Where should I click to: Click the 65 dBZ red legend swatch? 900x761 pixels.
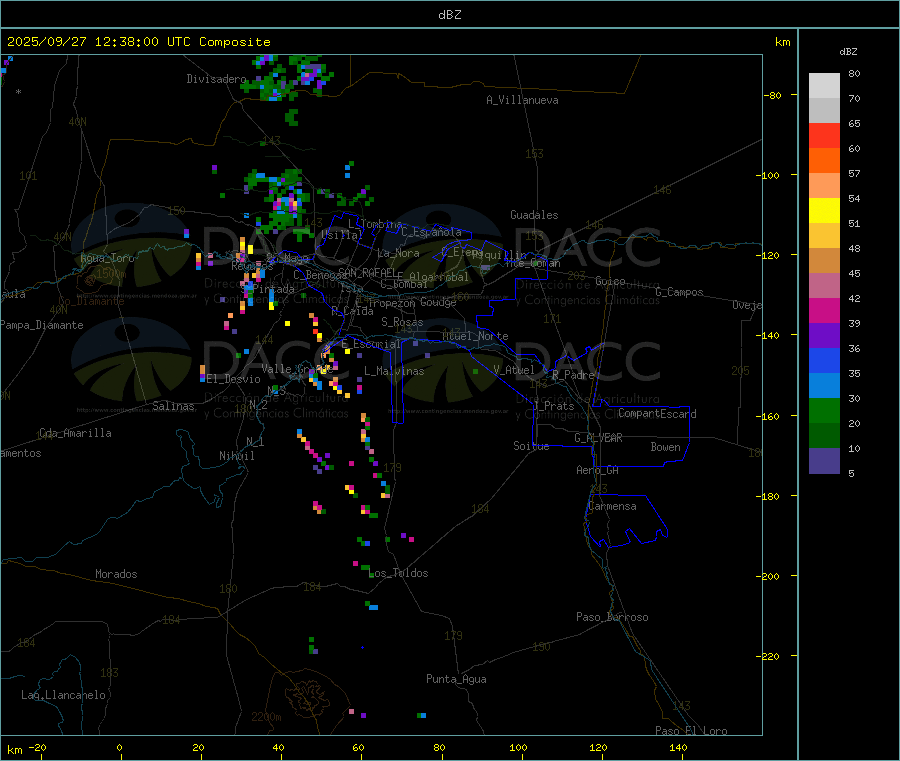click(x=824, y=135)
